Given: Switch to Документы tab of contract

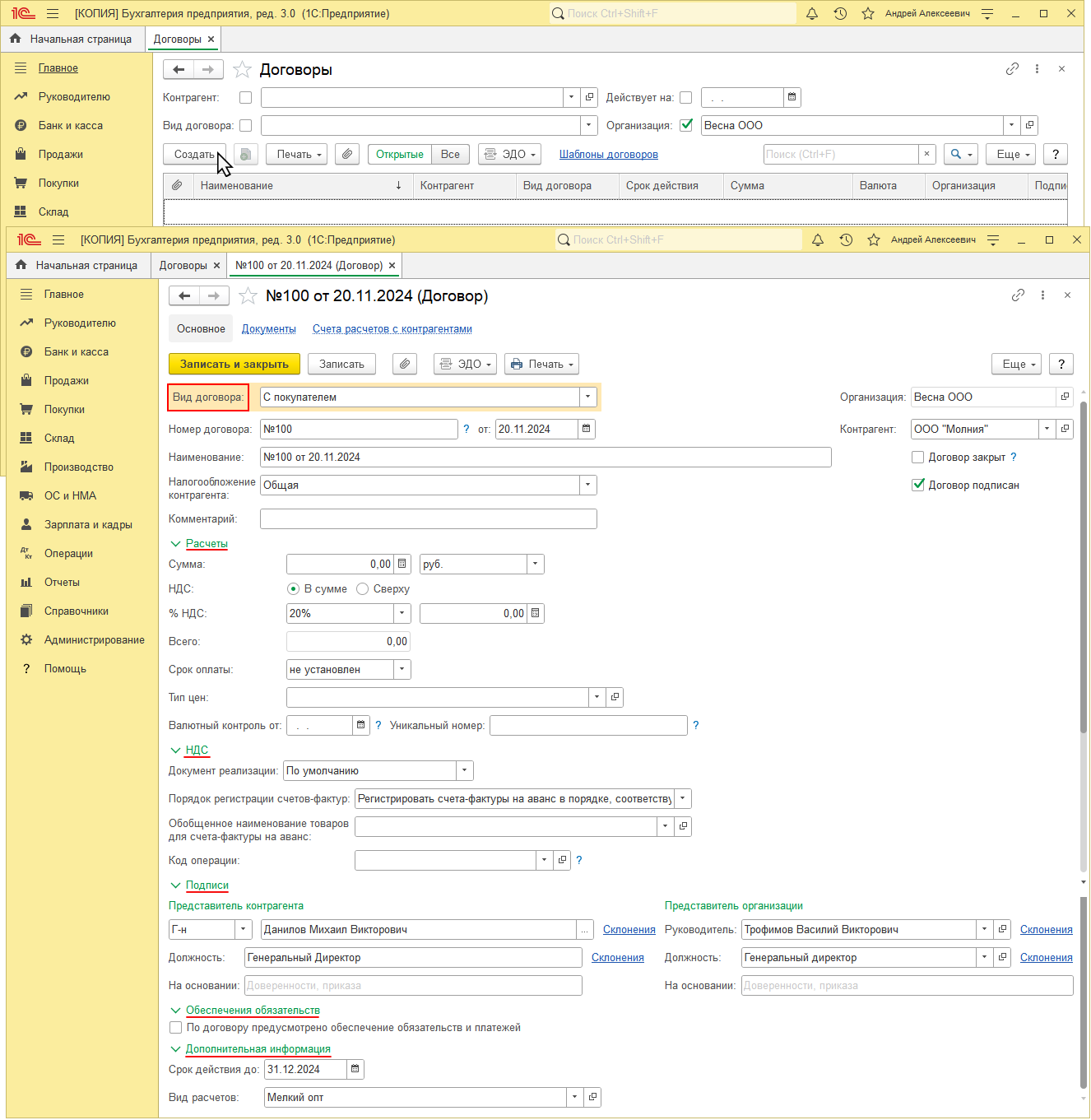Looking at the screenshot, I should point(269,328).
